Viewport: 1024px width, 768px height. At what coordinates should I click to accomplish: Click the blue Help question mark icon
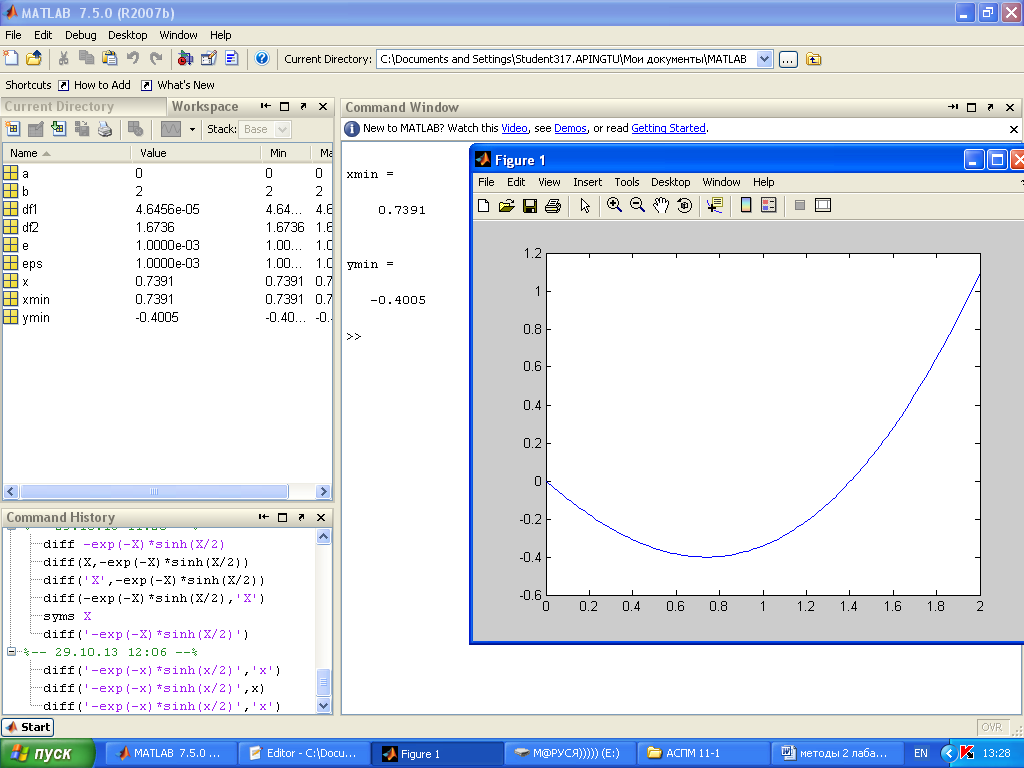click(262, 59)
